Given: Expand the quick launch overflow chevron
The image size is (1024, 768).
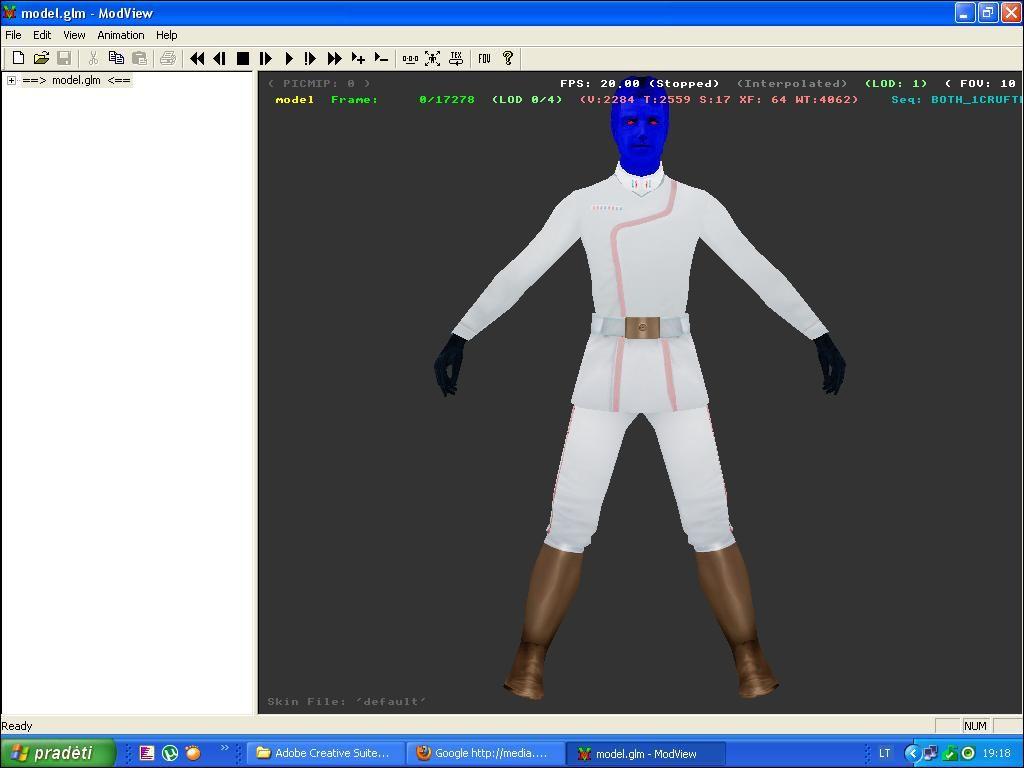Looking at the screenshot, I should [224, 748].
